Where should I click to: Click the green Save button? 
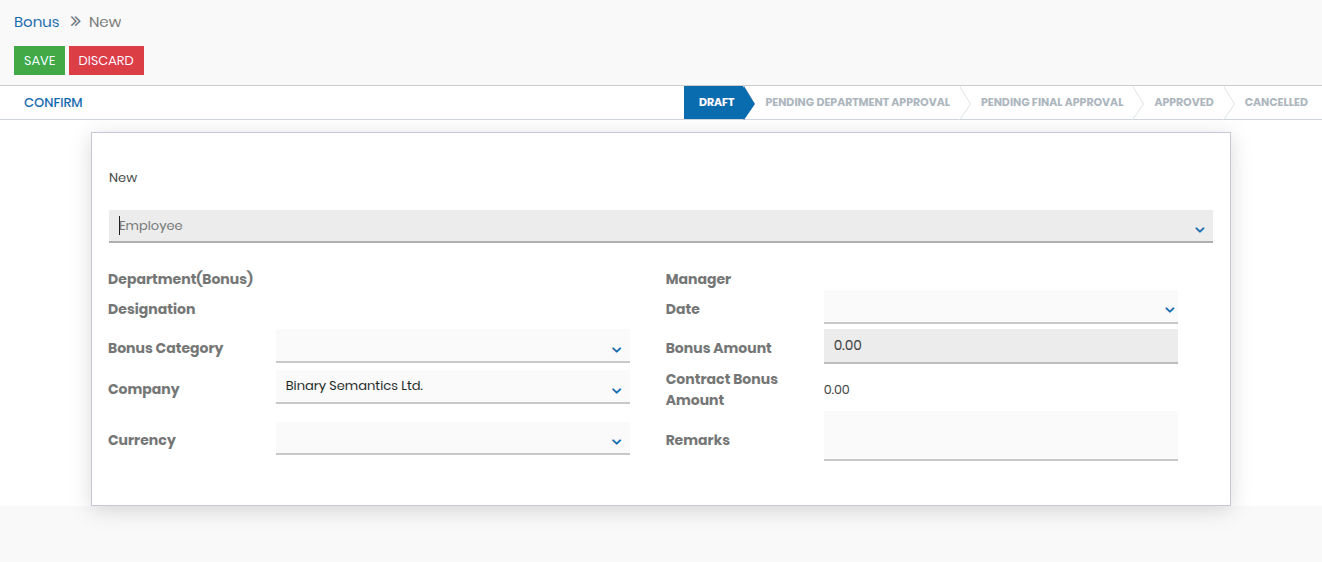[39, 61]
